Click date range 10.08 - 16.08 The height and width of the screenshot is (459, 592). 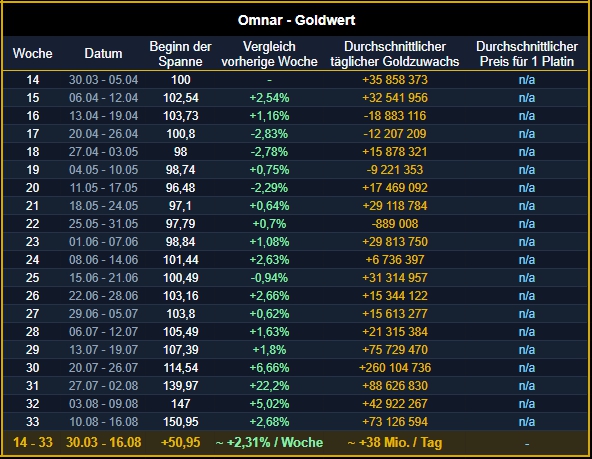[103, 422]
